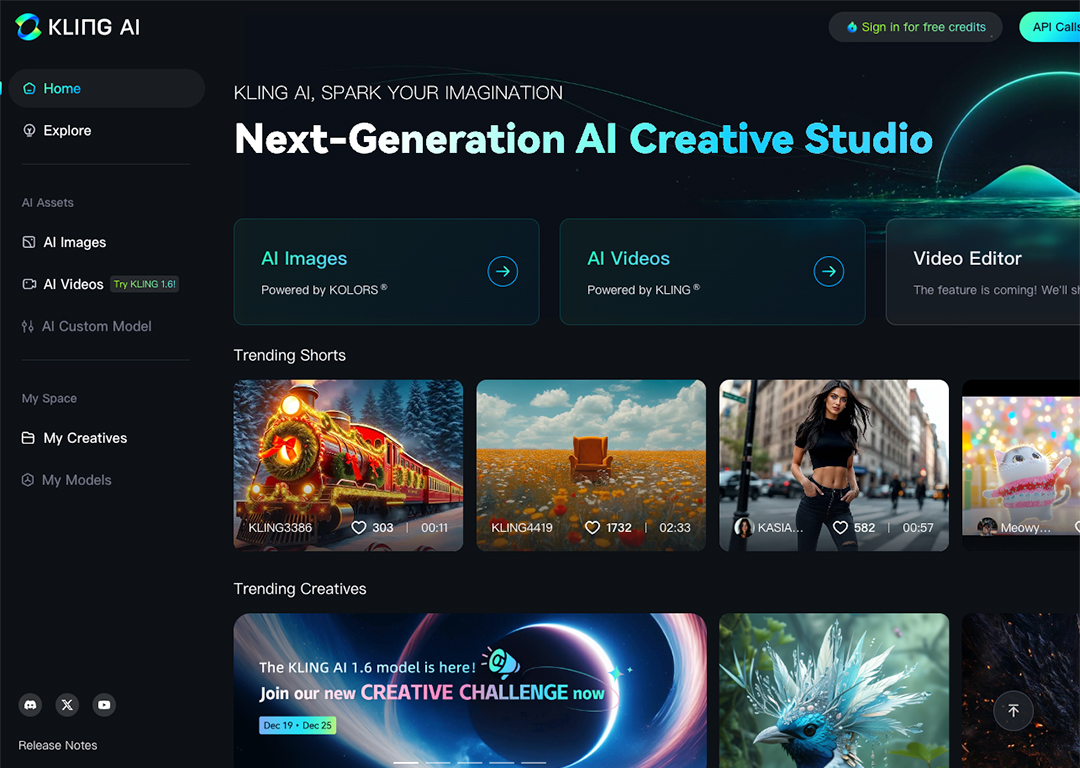The width and height of the screenshot is (1080, 768).
Task: Click the AI Assets section label
Action: click(x=48, y=203)
